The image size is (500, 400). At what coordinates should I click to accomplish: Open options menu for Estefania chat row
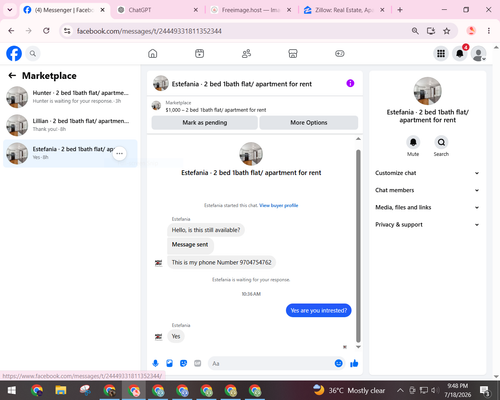point(120,153)
